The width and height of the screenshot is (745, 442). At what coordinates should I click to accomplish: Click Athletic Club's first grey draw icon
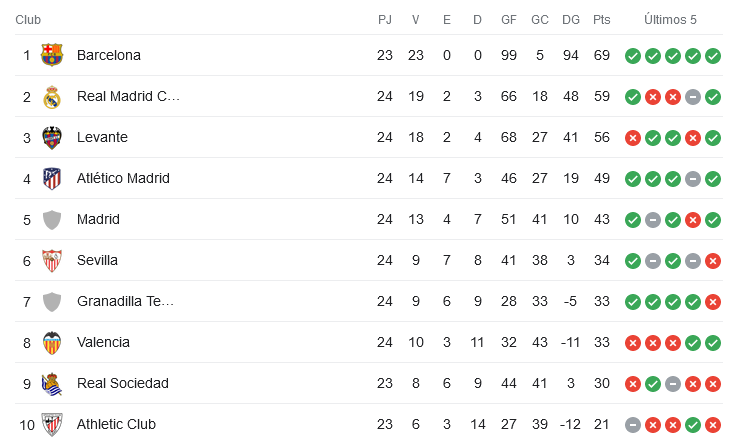pyautogui.click(x=633, y=425)
